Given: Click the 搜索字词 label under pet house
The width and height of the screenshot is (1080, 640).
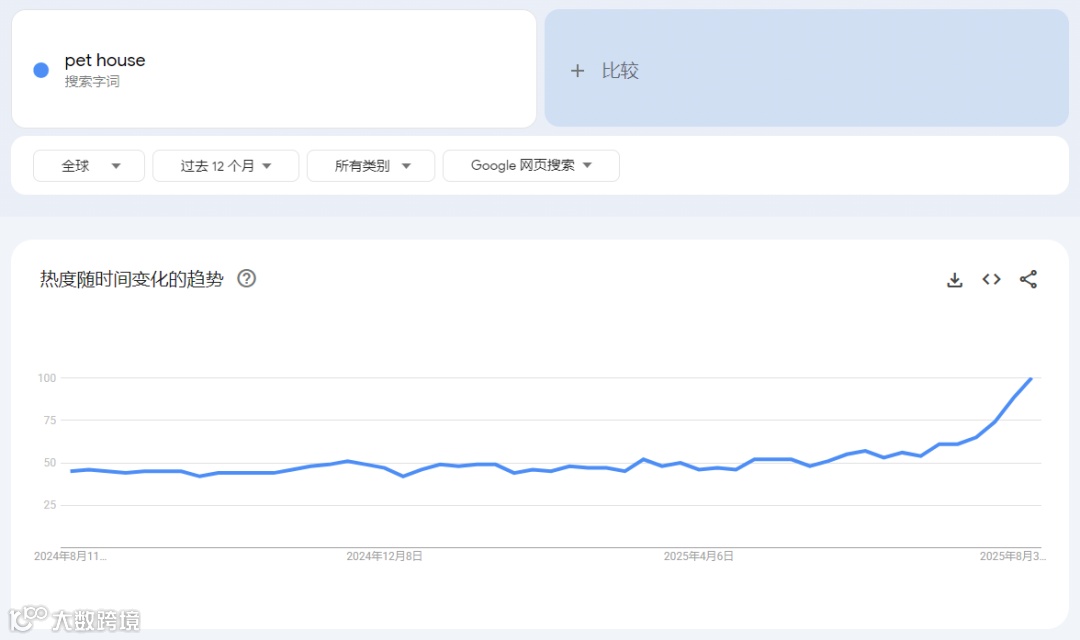Looking at the screenshot, I should tap(92, 81).
